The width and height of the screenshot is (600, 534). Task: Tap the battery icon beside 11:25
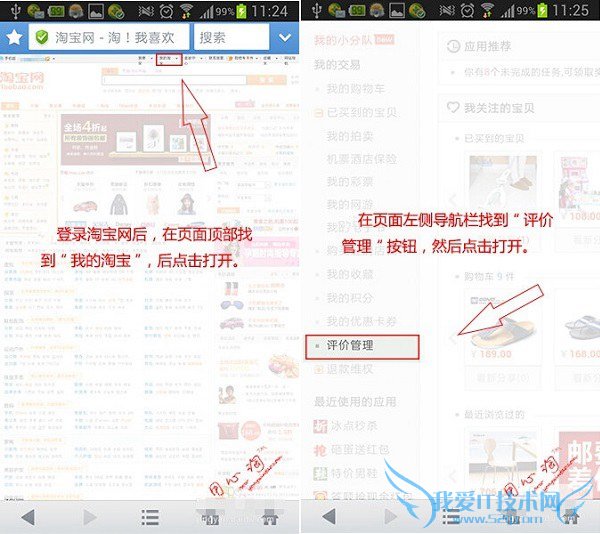click(542, 11)
